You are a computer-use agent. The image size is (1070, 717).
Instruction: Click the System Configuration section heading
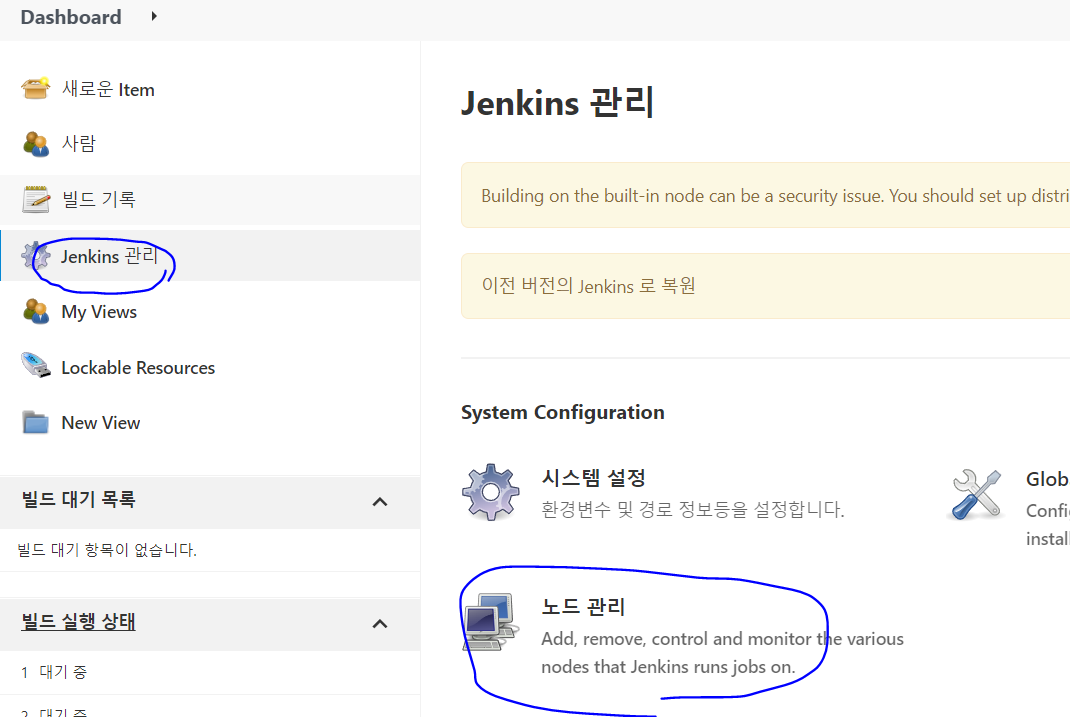[562, 412]
